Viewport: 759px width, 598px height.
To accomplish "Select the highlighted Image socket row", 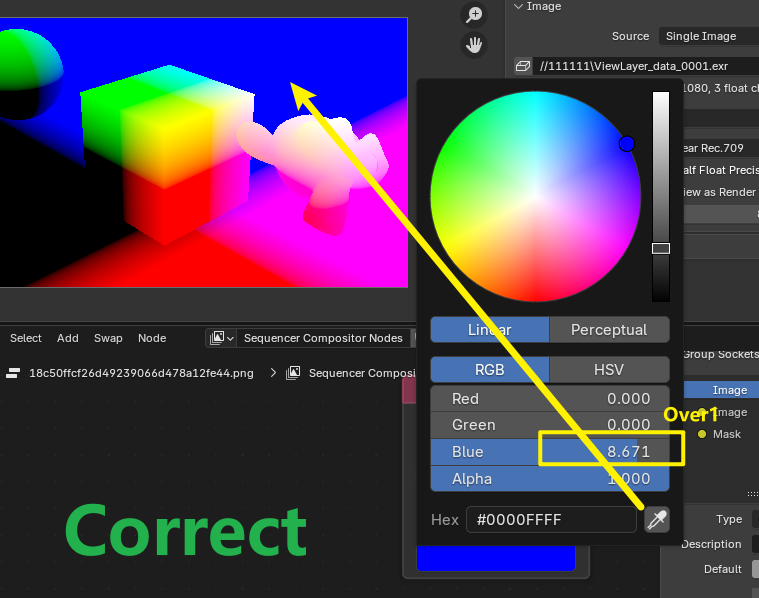I will click(721, 390).
